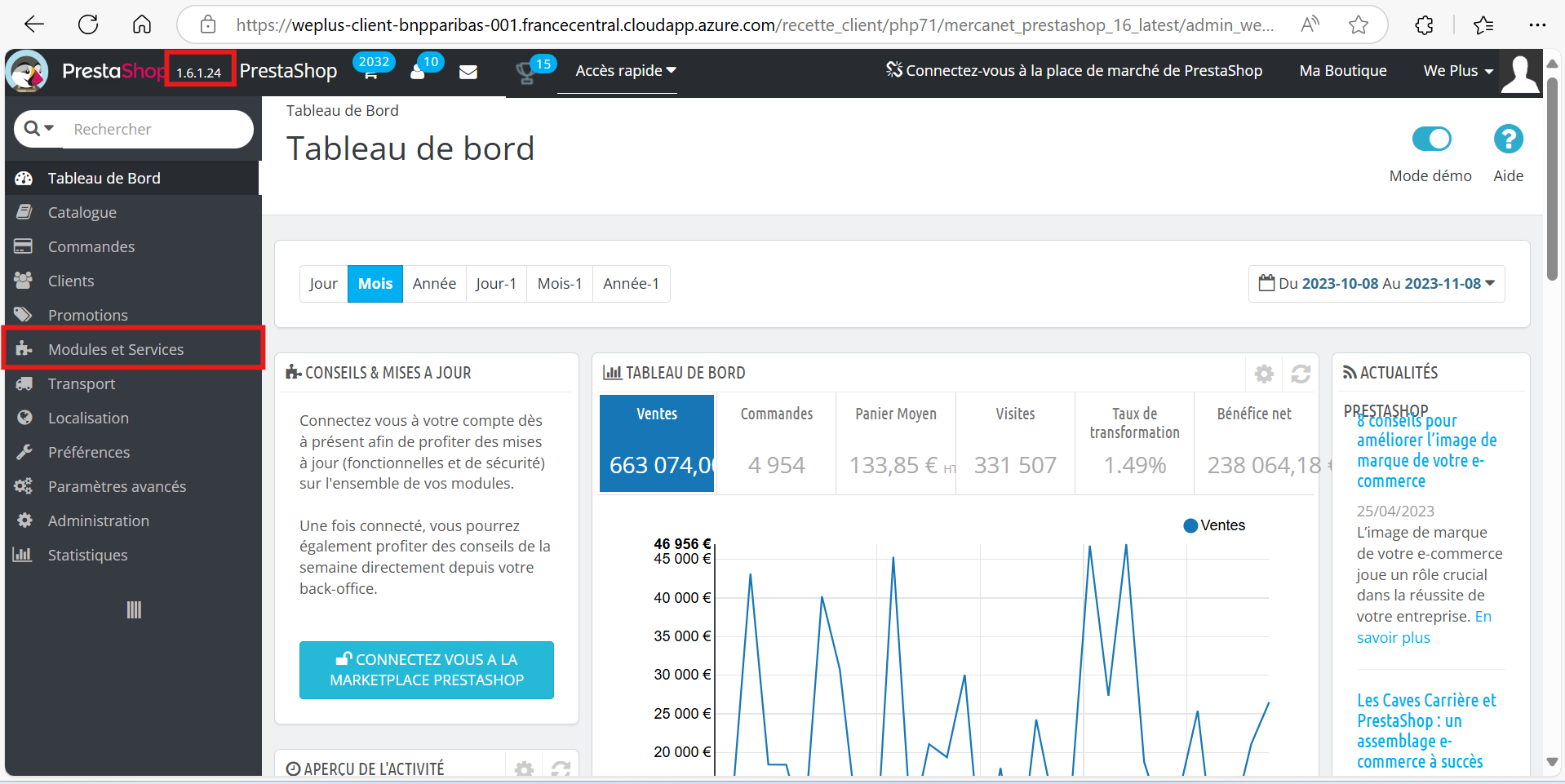Open Paramètres avancés in sidebar
Screen dimensions: 1565x784
[x=132, y=486]
